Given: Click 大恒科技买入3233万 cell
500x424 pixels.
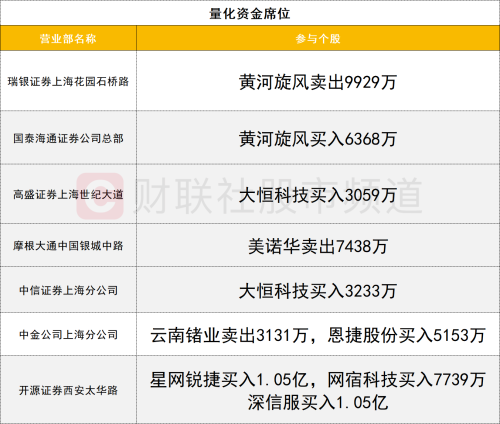Looking at the screenshot, I should tap(318, 291).
